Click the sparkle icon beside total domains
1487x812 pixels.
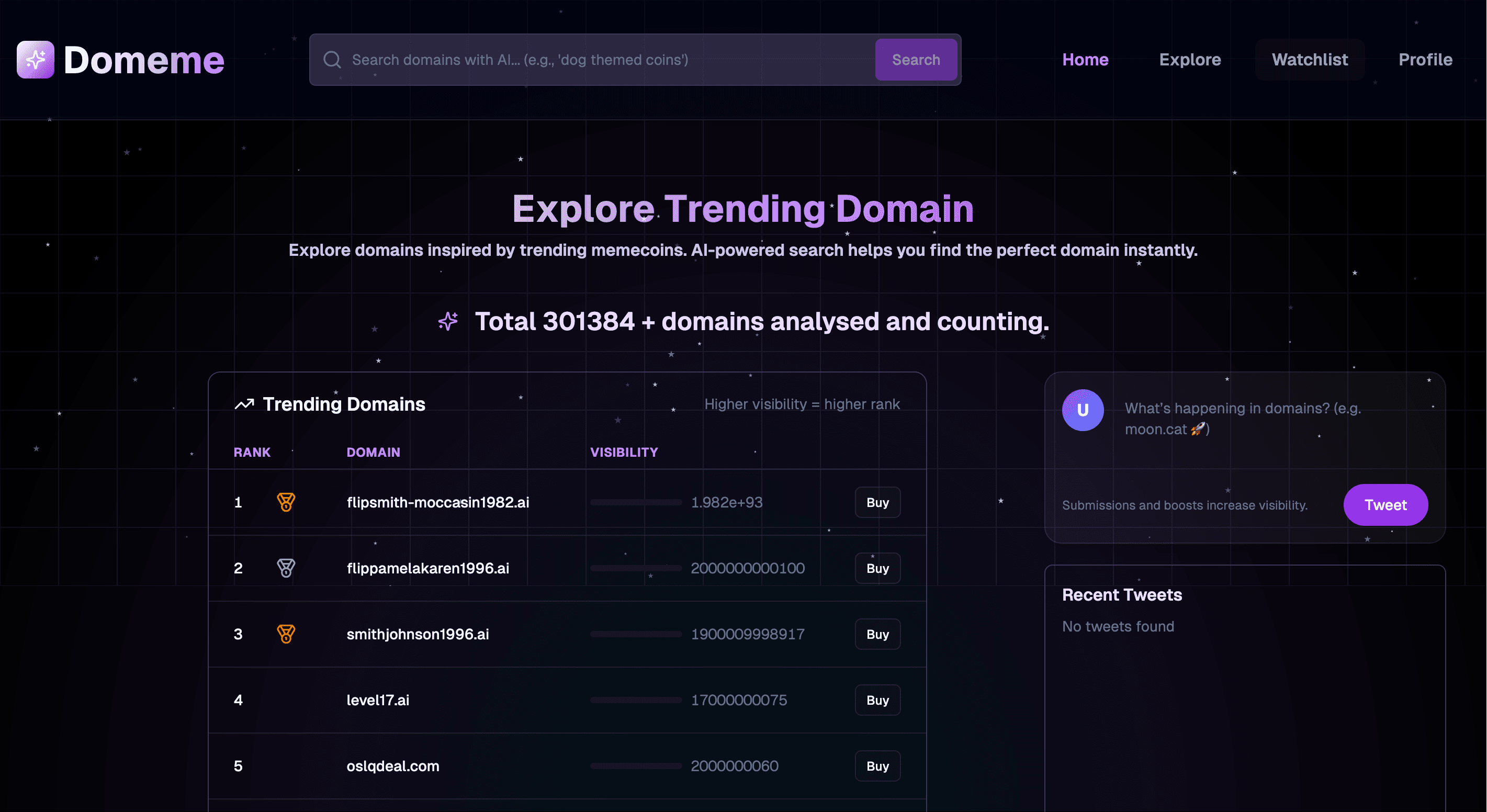pyautogui.click(x=448, y=321)
